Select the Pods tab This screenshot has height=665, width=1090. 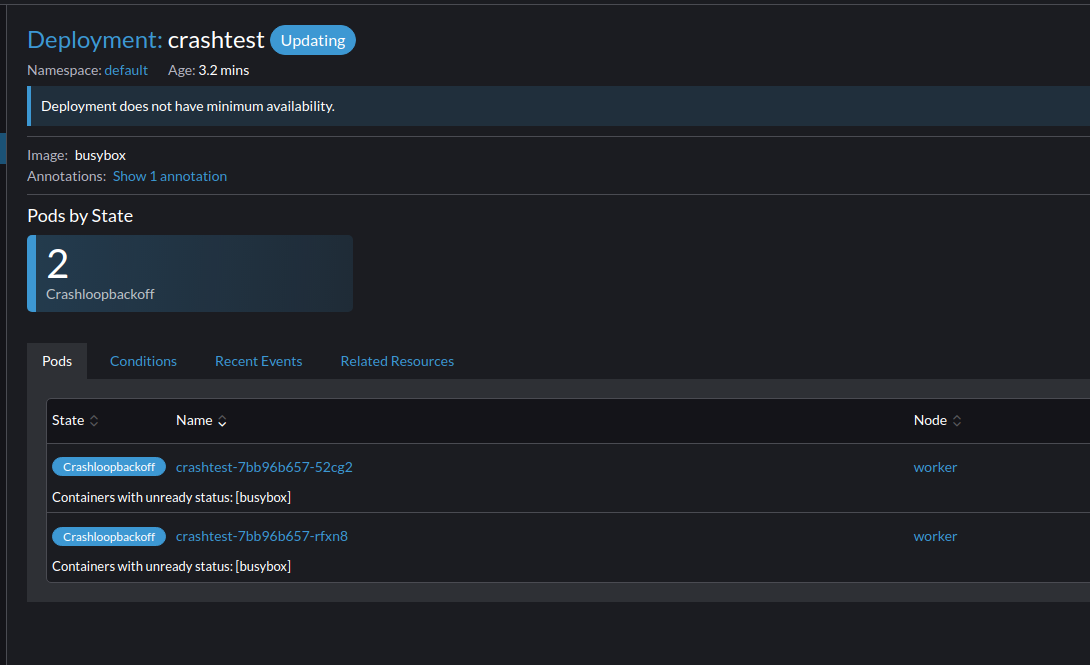pyautogui.click(x=57, y=360)
